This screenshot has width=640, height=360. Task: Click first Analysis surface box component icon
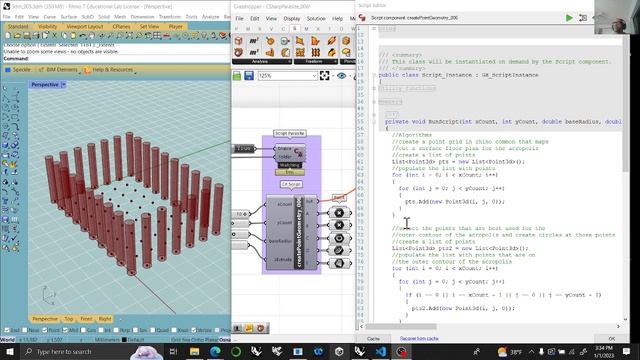(x=238, y=41)
